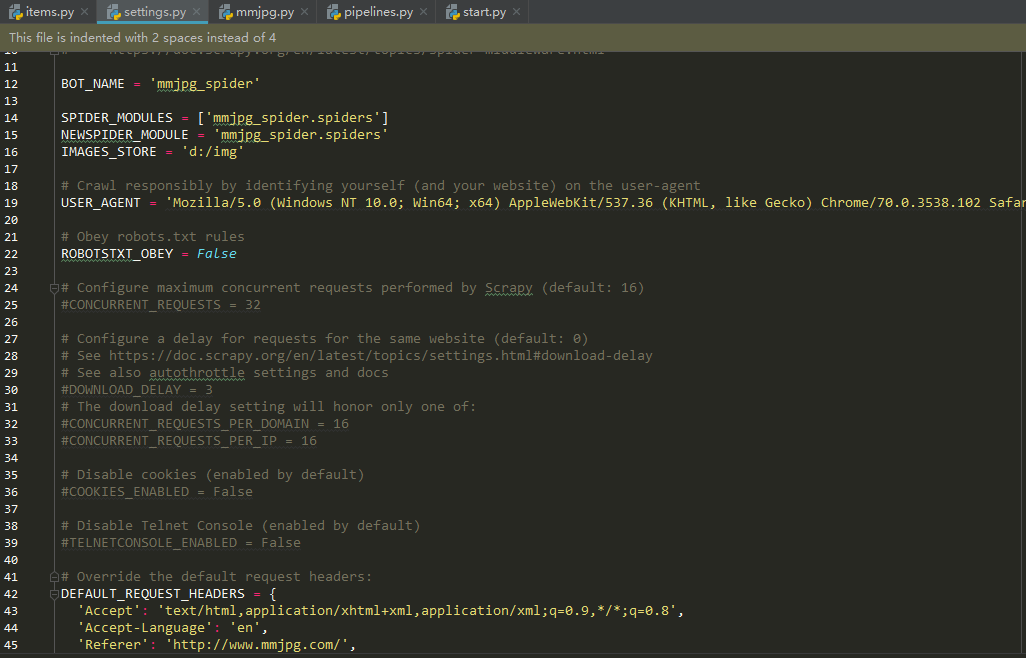Click the #TELNETCONSOLE_ENABLED = False line

coord(181,543)
